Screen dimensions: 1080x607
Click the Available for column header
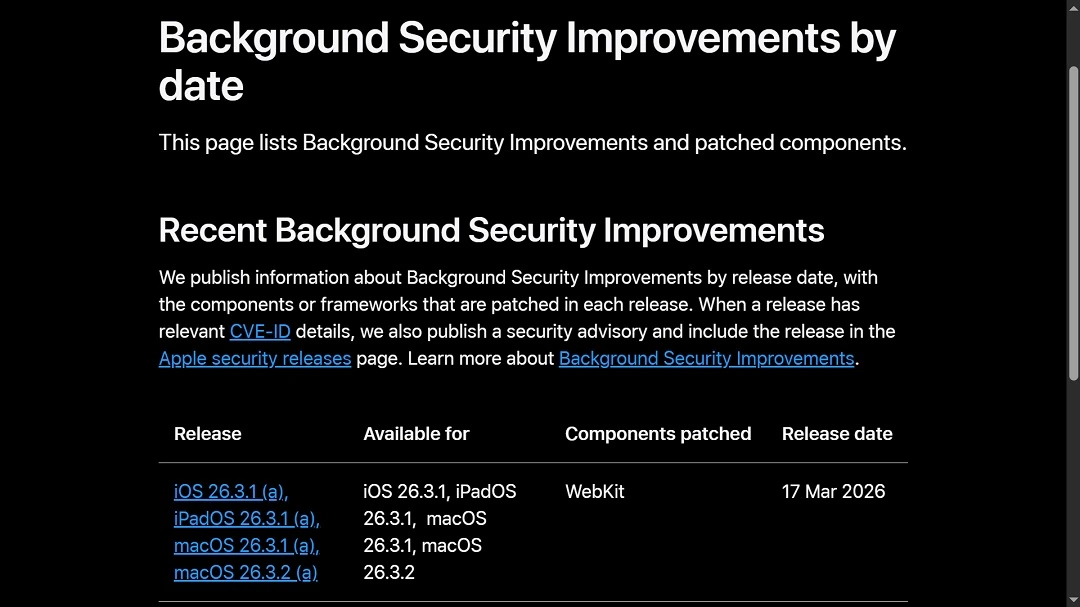point(416,433)
